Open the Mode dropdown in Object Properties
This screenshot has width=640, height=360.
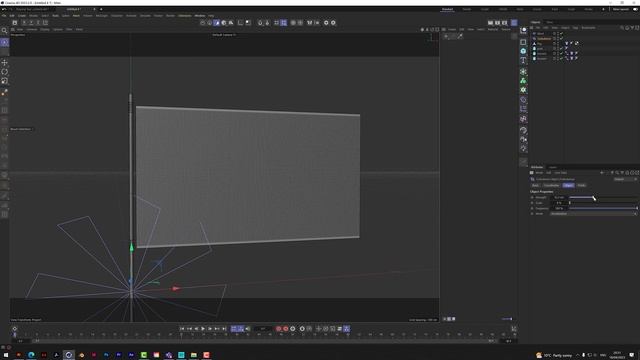pos(593,213)
